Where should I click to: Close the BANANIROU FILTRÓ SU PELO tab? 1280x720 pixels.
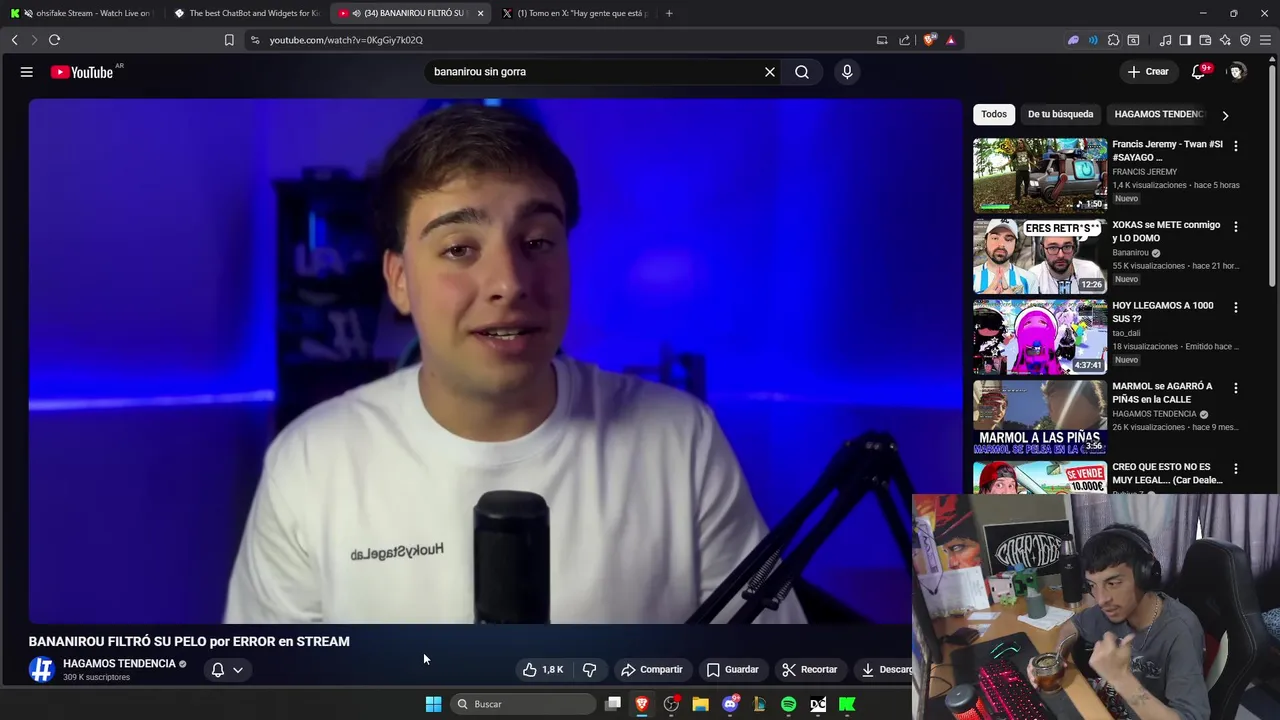(480, 13)
